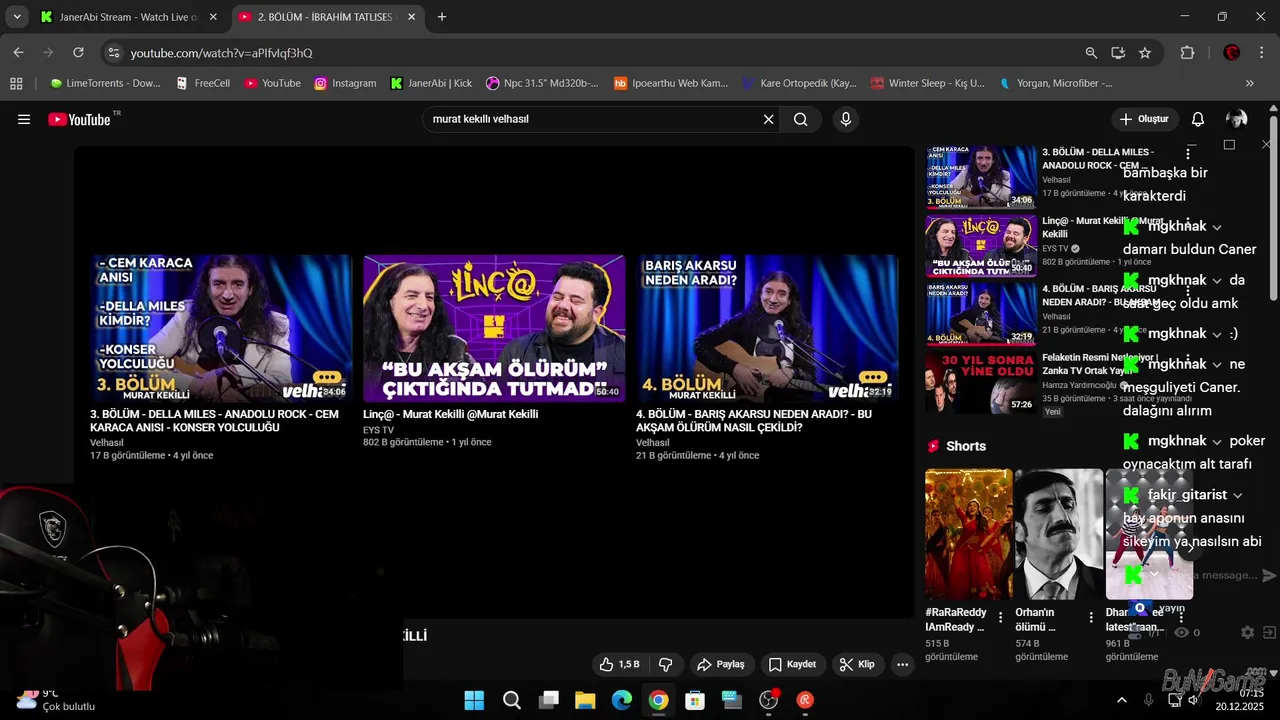
Task: Open Microsoft Edge from taskbar
Action: tap(622, 700)
